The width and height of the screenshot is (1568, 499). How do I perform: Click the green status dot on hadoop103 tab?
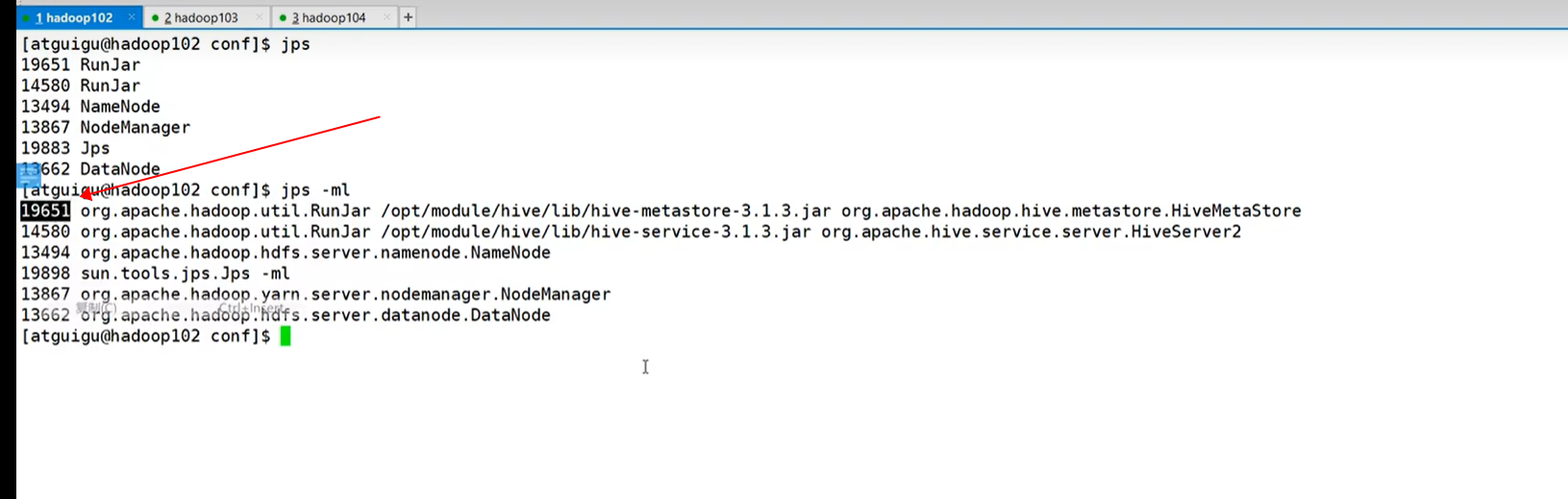155,17
